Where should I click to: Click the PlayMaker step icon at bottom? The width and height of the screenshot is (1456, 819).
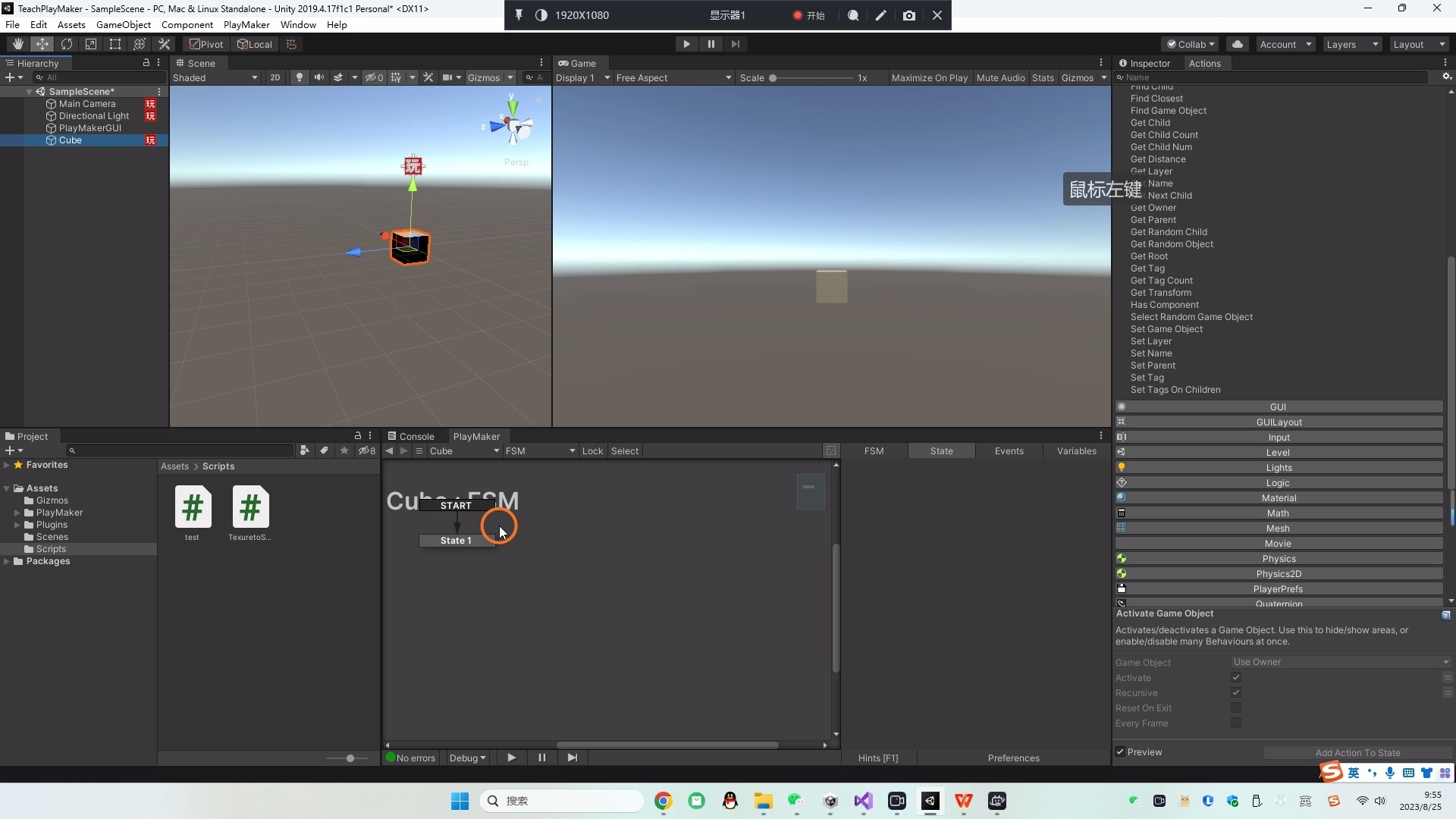pyautogui.click(x=572, y=758)
